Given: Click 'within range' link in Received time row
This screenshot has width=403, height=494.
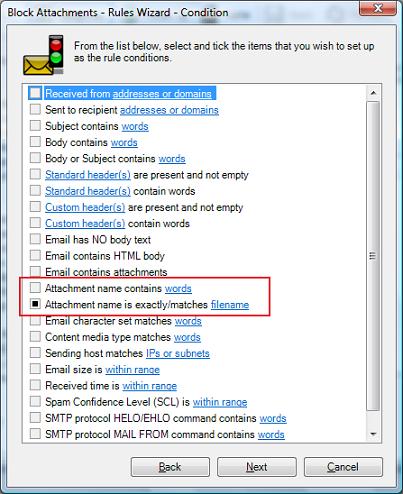Looking at the screenshot, I should point(150,386).
